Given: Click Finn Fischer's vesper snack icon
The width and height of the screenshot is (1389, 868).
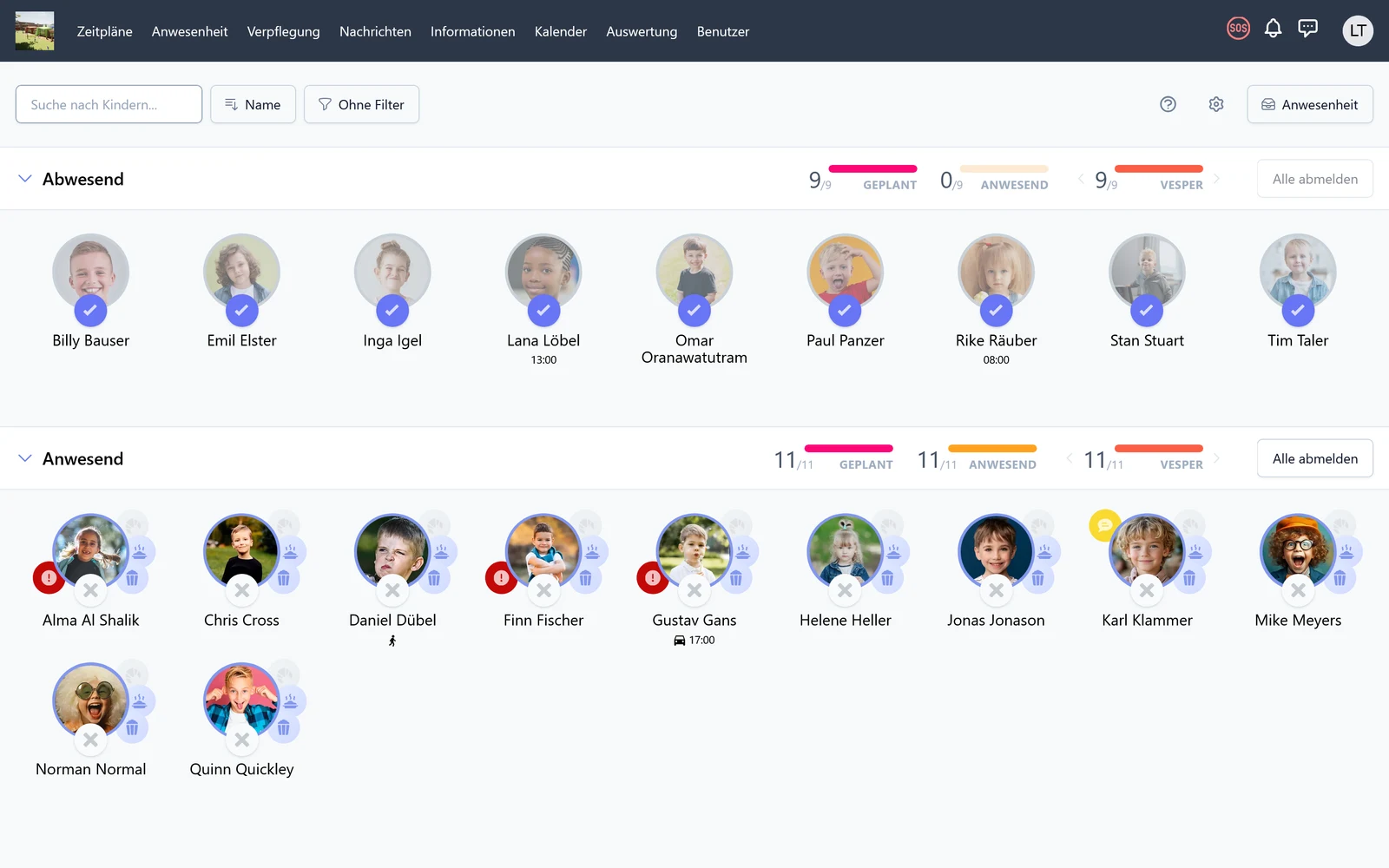Looking at the screenshot, I should pyautogui.click(x=585, y=578).
